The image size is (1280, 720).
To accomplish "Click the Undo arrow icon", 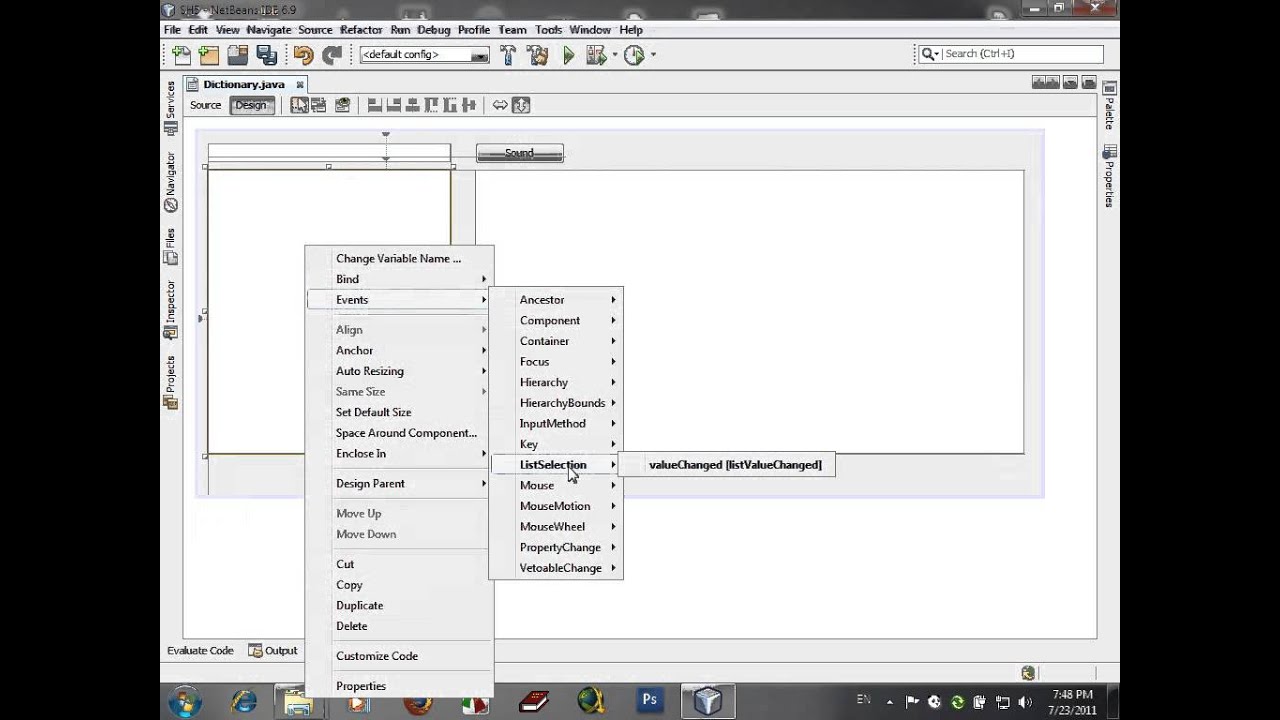I will [x=303, y=55].
